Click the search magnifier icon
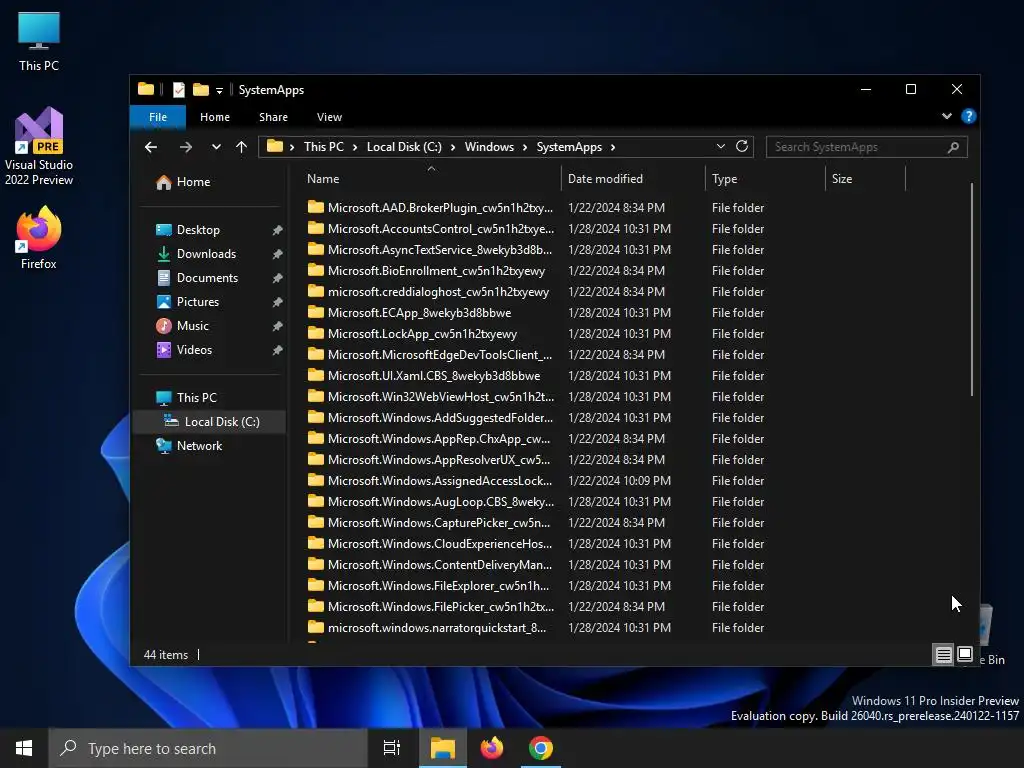1024x768 pixels. pyautogui.click(x=953, y=147)
